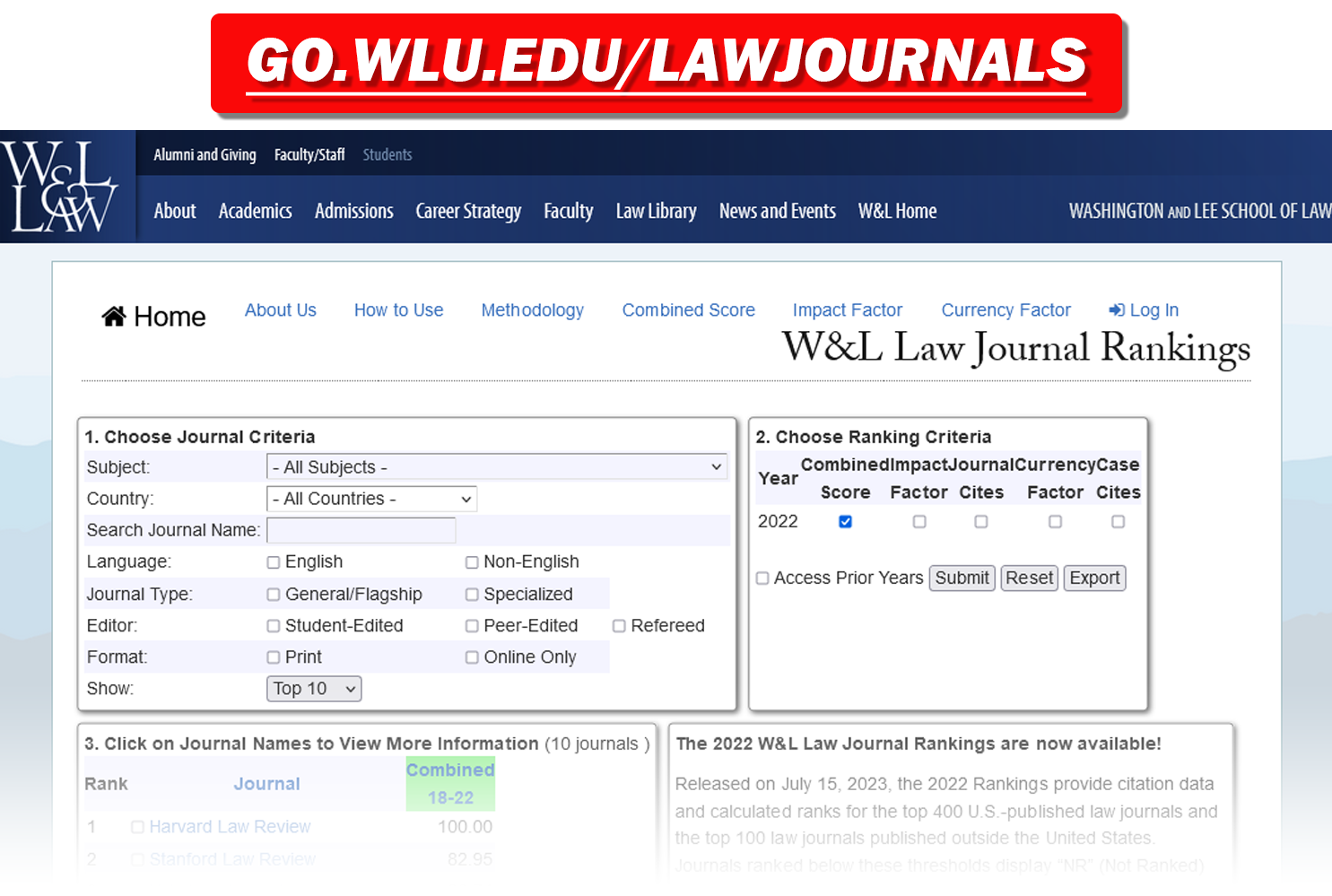The width and height of the screenshot is (1332, 896).
Task: Check the General/Flagship checkbox
Action: pyautogui.click(x=274, y=595)
